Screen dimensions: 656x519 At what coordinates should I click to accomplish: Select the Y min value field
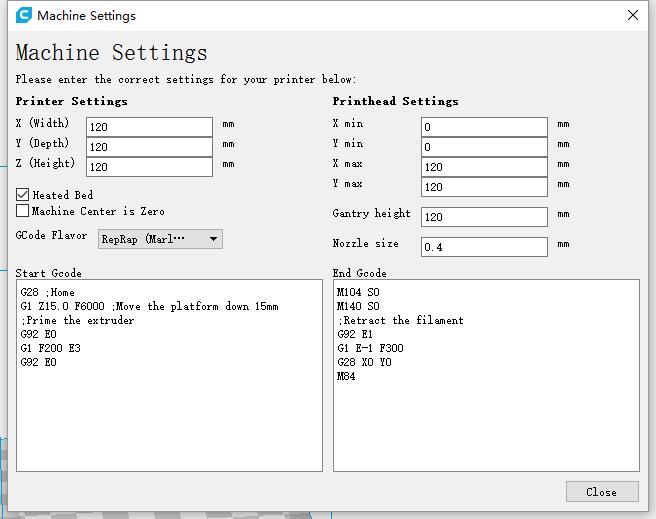click(x=484, y=147)
